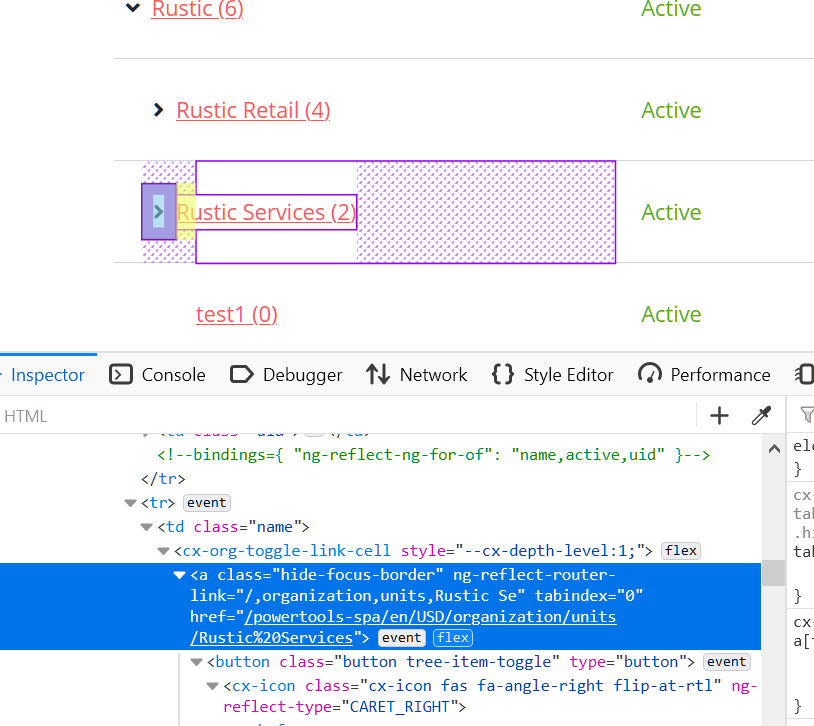Click Active status in test1 row

(x=671, y=314)
